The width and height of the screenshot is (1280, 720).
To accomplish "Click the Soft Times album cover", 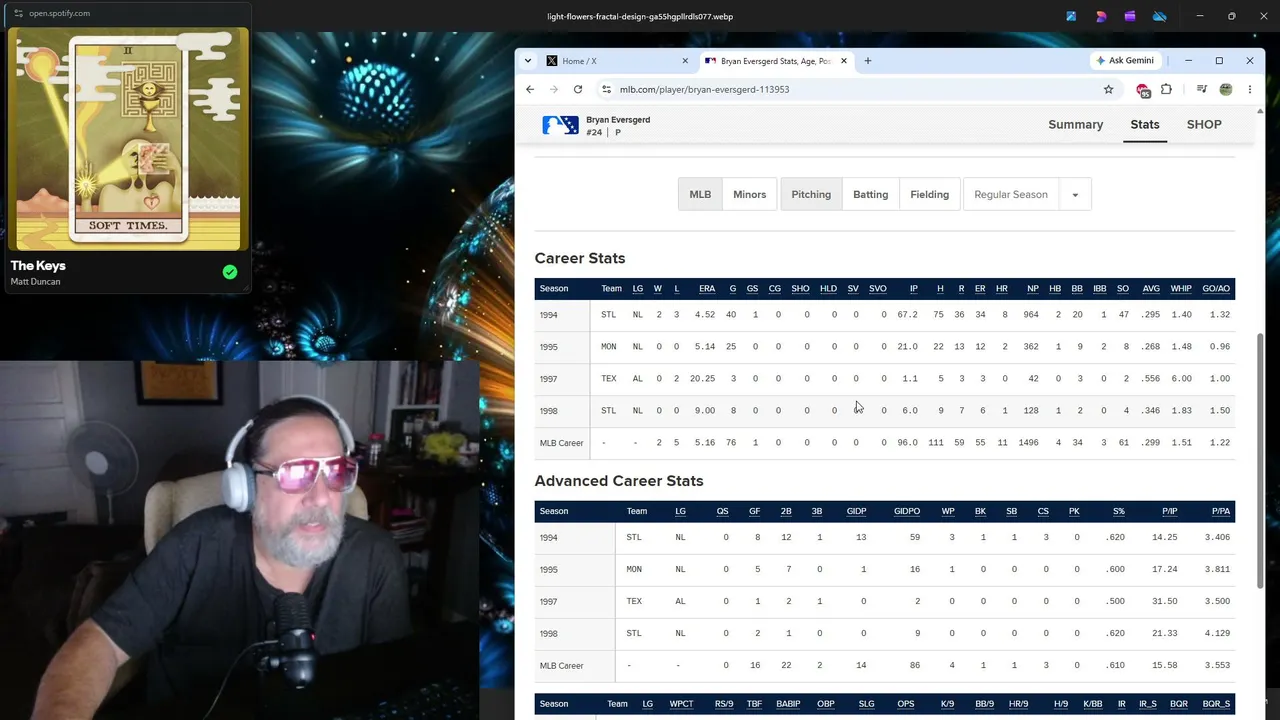I will point(128,139).
